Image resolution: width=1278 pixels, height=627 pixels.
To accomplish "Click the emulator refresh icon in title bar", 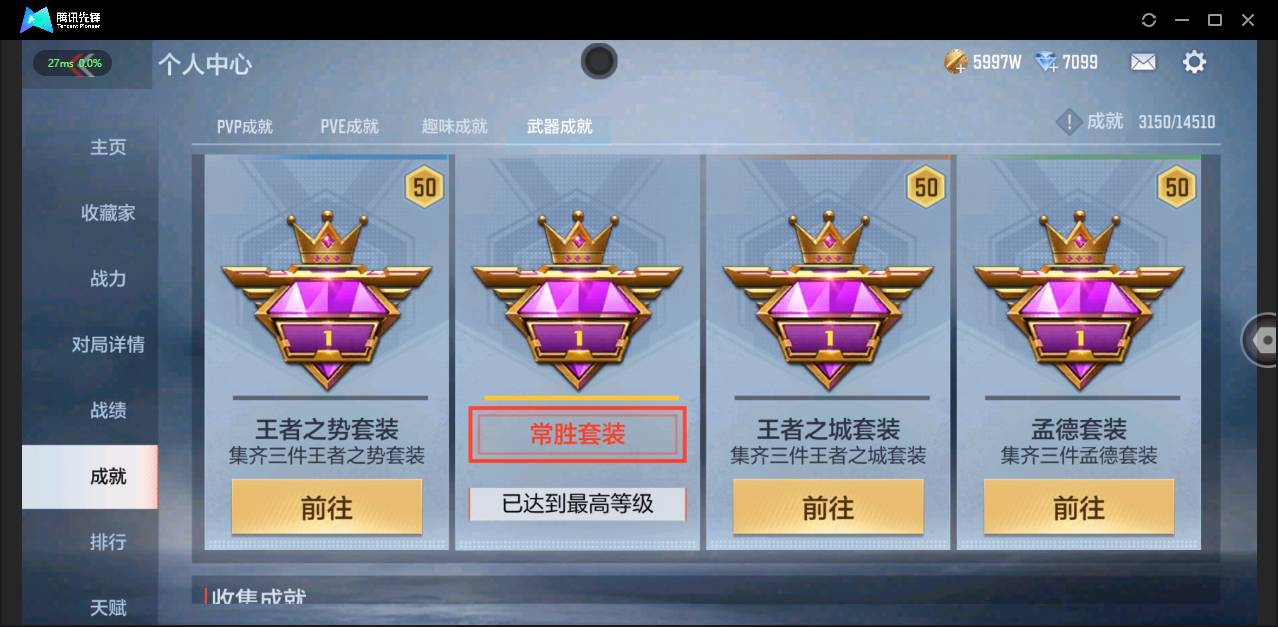I will pyautogui.click(x=1149, y=20).
